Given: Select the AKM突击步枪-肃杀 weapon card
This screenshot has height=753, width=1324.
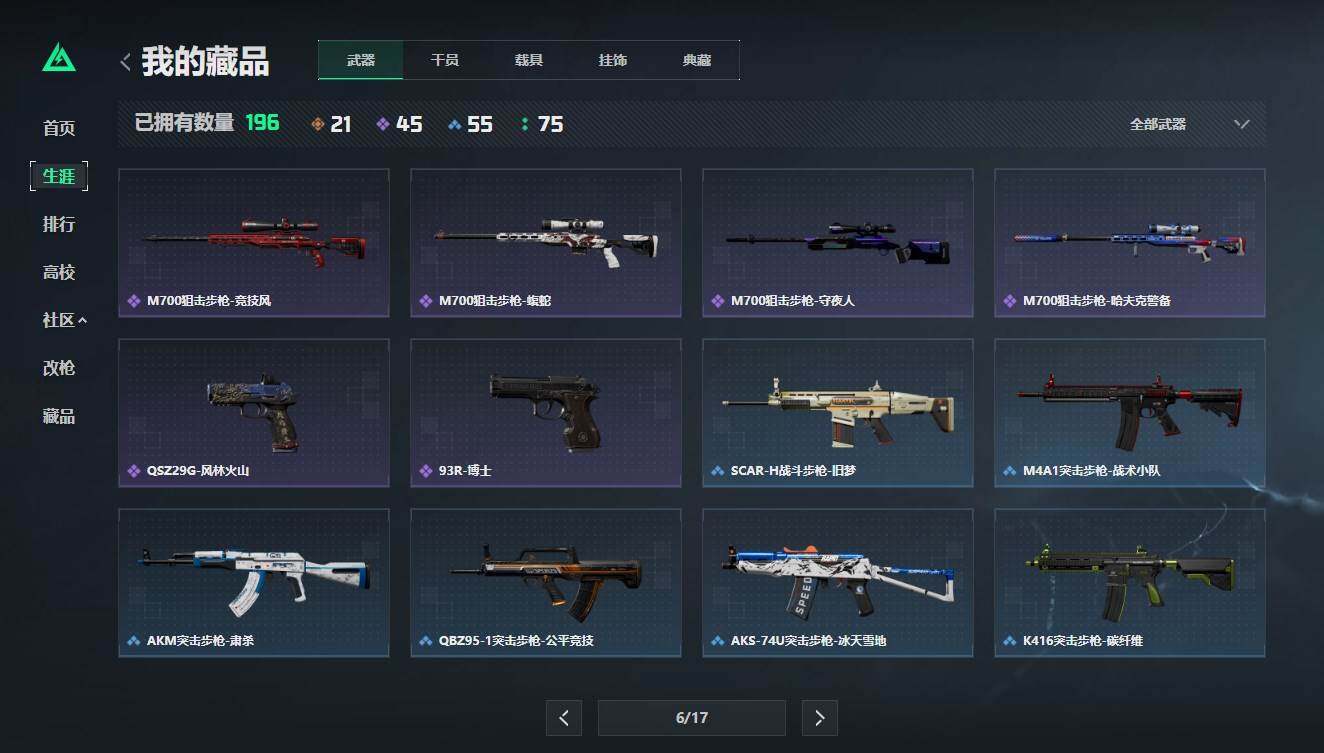Looking at the screenshot, I should pyautogui.click(x=254, y=583).
